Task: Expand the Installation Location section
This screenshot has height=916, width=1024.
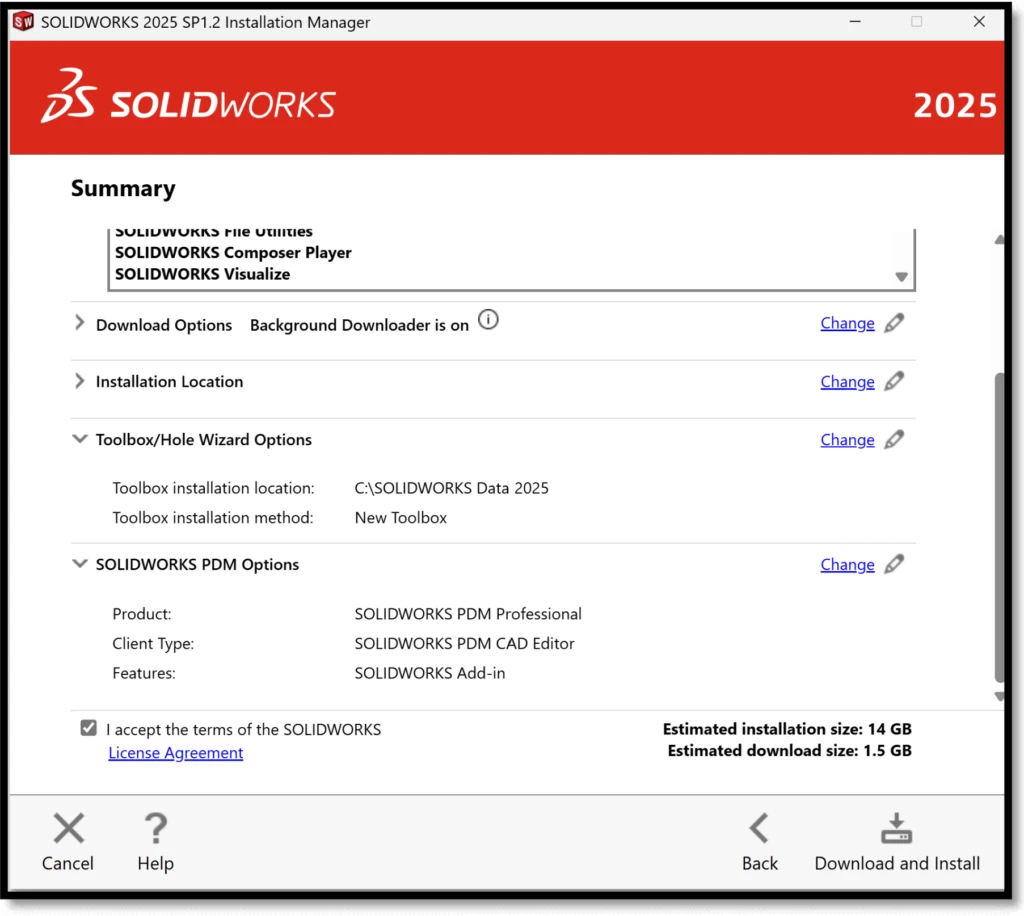Action: coord(80,381)
